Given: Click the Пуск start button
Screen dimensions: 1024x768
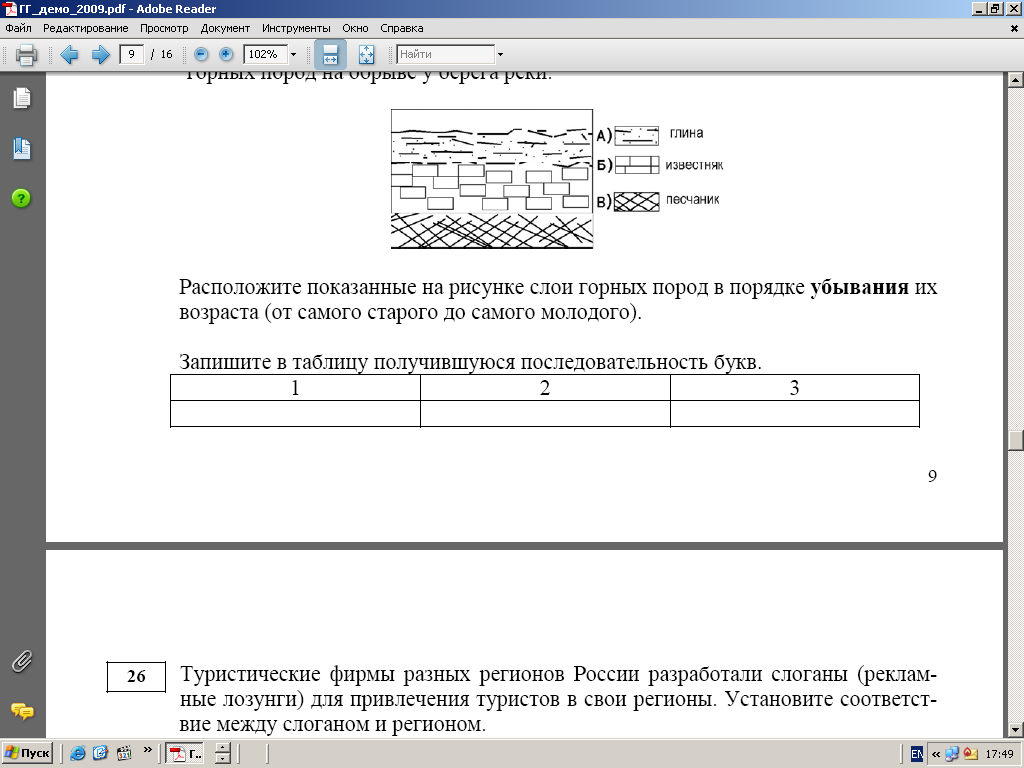Looking at the screenshot, I should (x=27, y=753).
